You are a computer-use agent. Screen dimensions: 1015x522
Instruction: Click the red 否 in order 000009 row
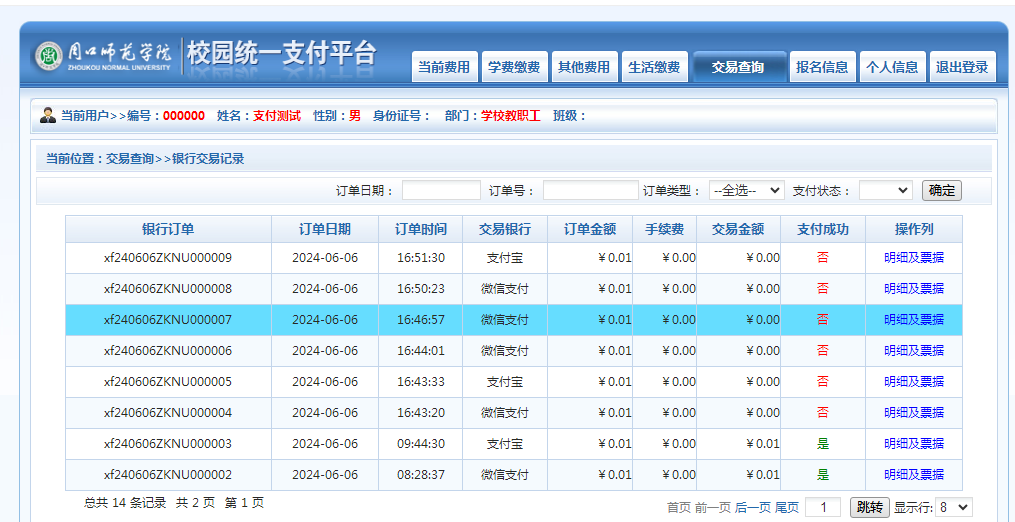click(823, 258)
